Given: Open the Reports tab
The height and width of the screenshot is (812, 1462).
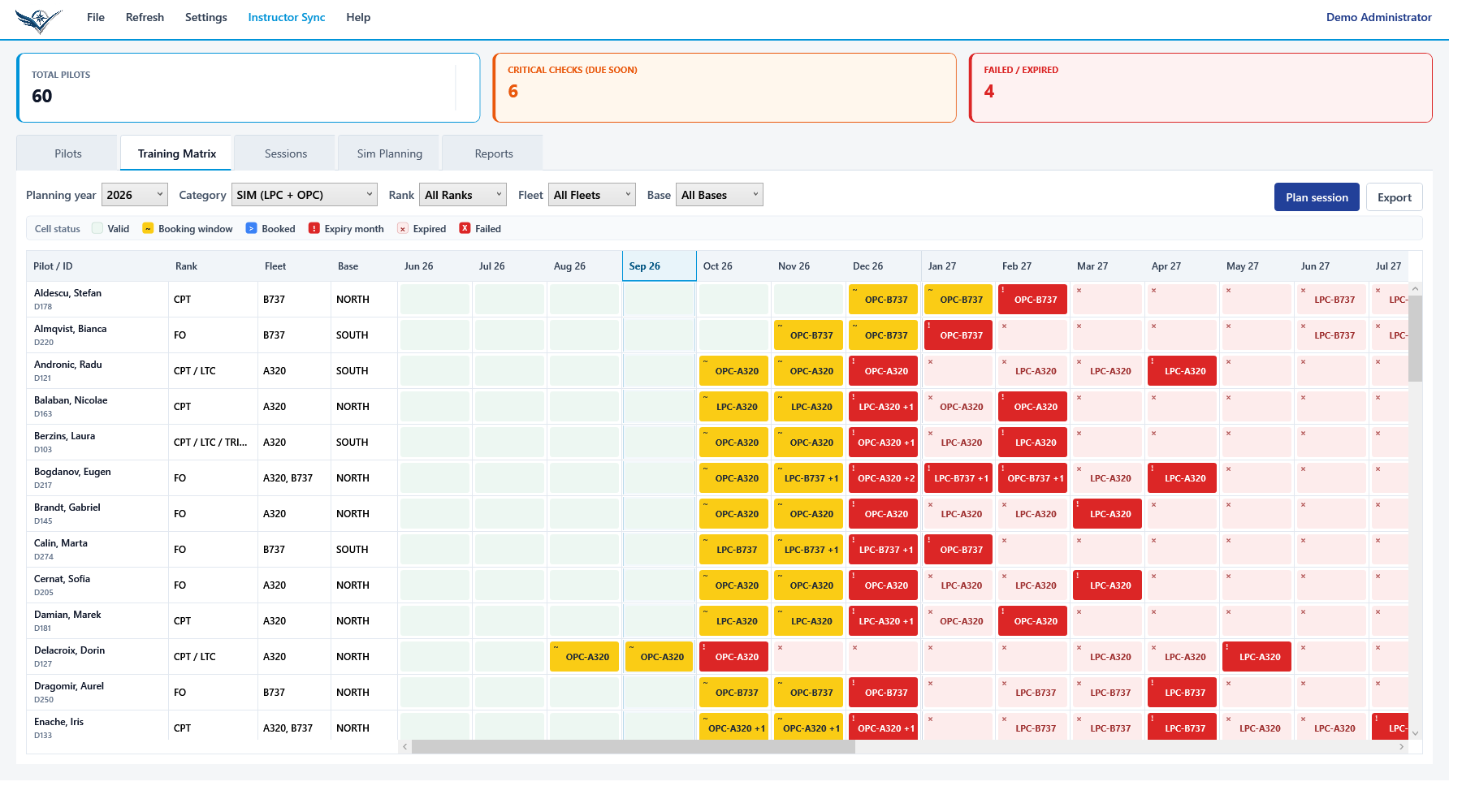Looking at the screenshot, I should coord(494,153).
